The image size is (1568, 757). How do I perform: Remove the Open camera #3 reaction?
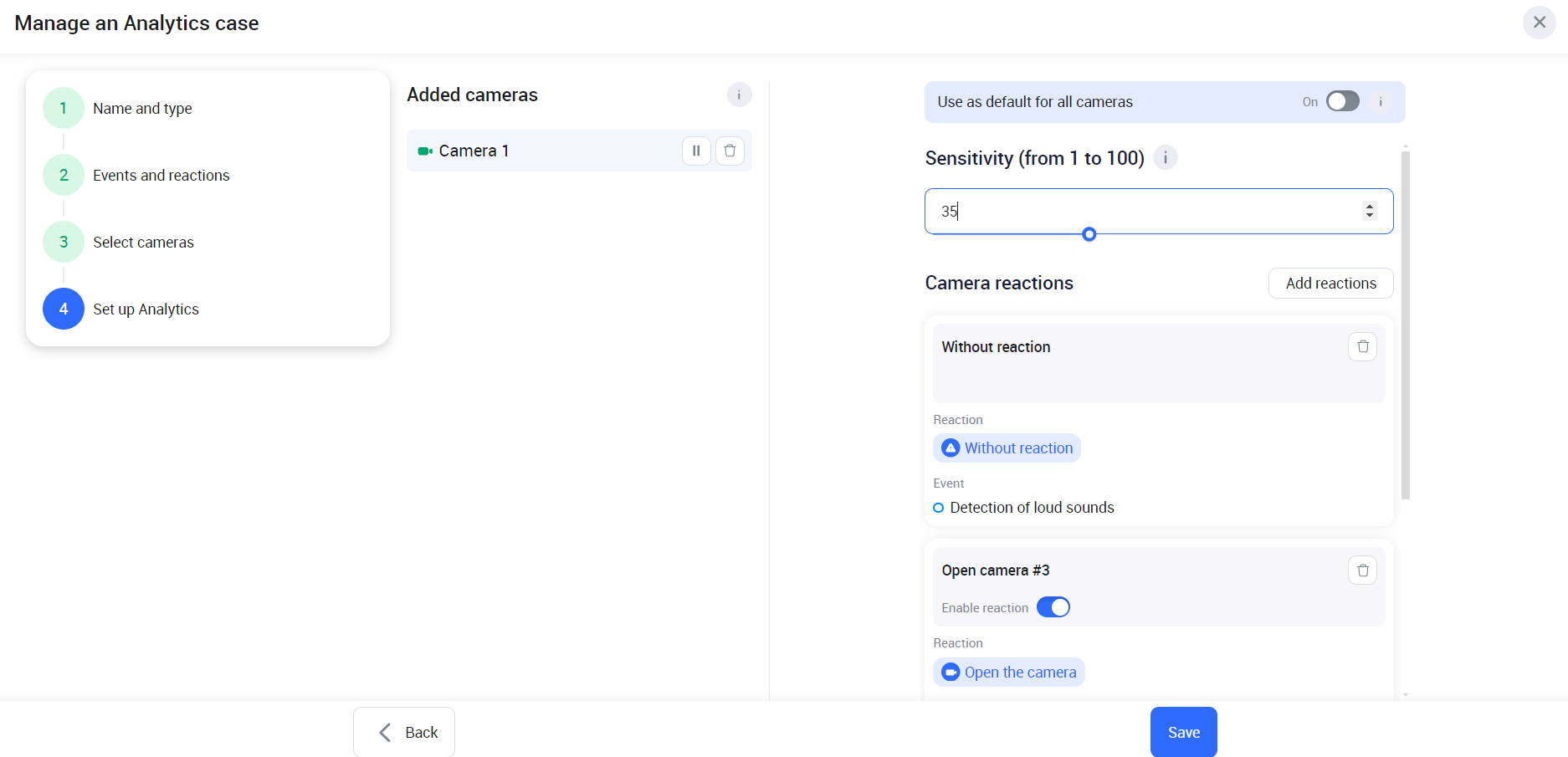click(x=1362, y=570)
